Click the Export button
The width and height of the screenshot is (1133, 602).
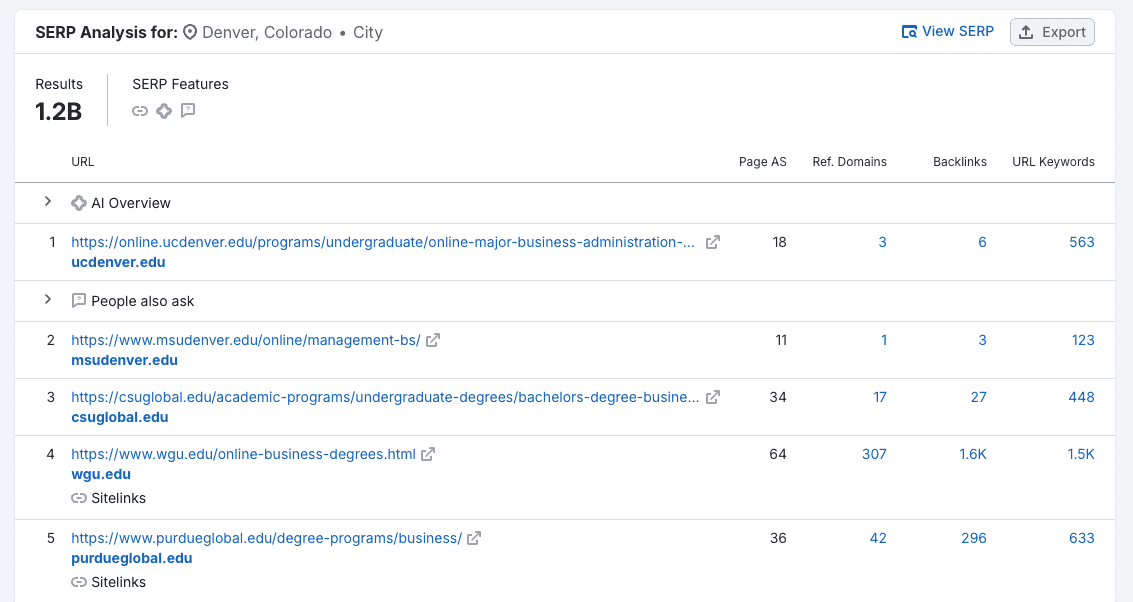(x=1052, y=31)
